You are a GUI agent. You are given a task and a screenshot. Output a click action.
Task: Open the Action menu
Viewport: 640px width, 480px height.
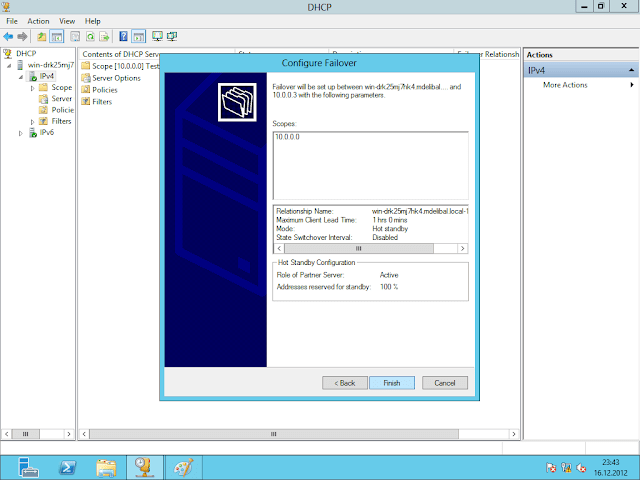38,20
